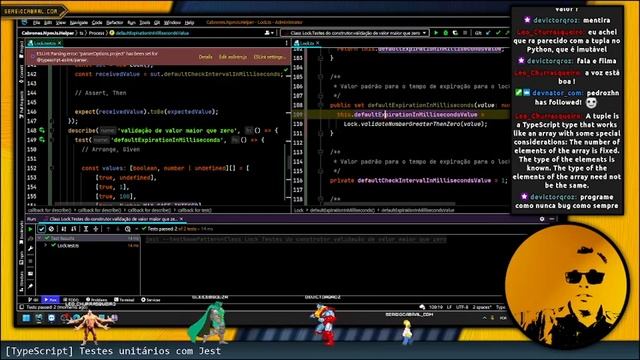The image size is (640, 360).
Task: Rerun tests with the green Run arrow in Run panel
Action: pyautogui.click(x=30, y=229)
